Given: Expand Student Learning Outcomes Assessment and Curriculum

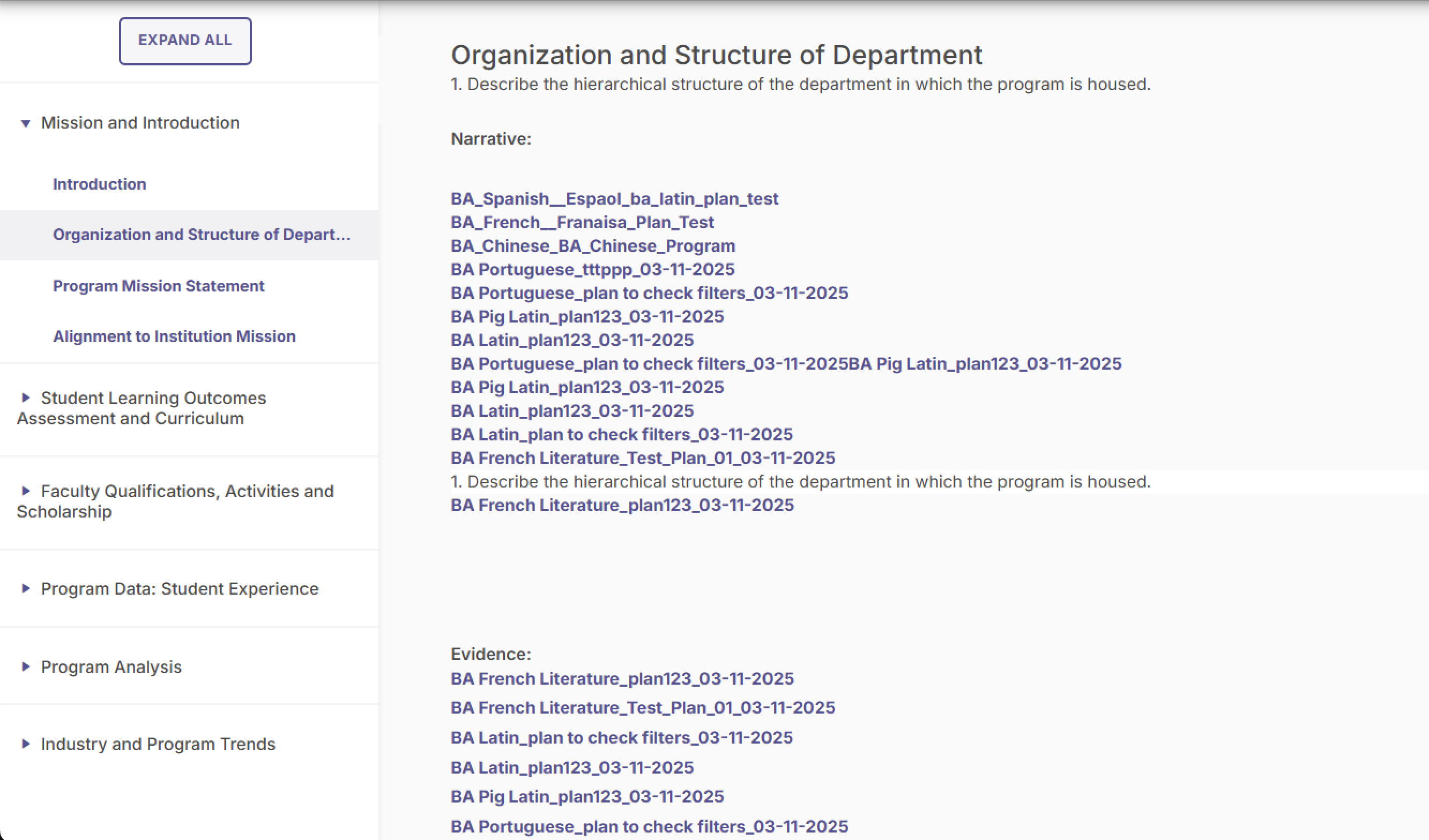Looking at the screenshot, I should click(x=26, y=398).
